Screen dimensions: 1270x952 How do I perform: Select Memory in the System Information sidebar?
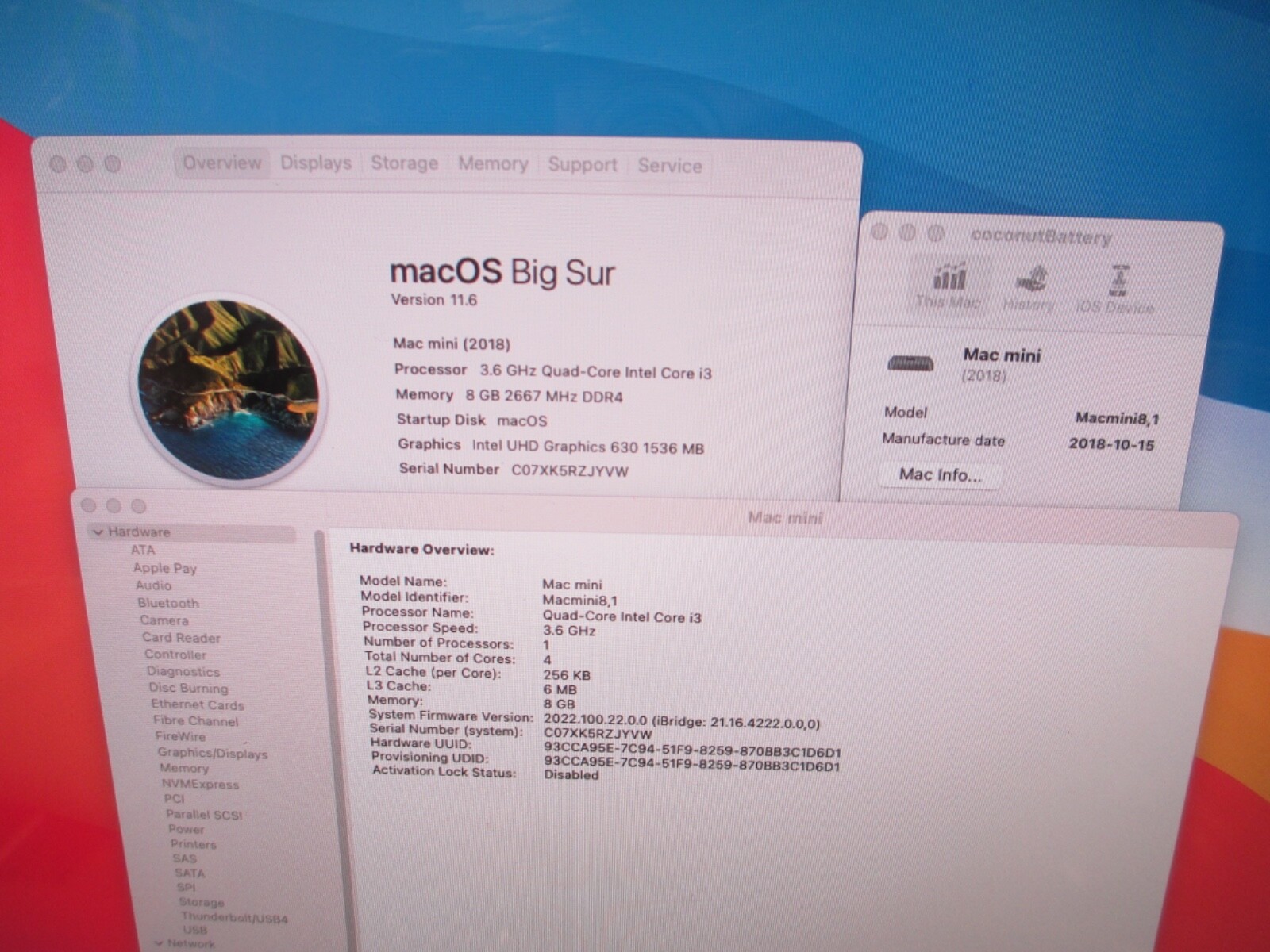[x=184, y=768]
